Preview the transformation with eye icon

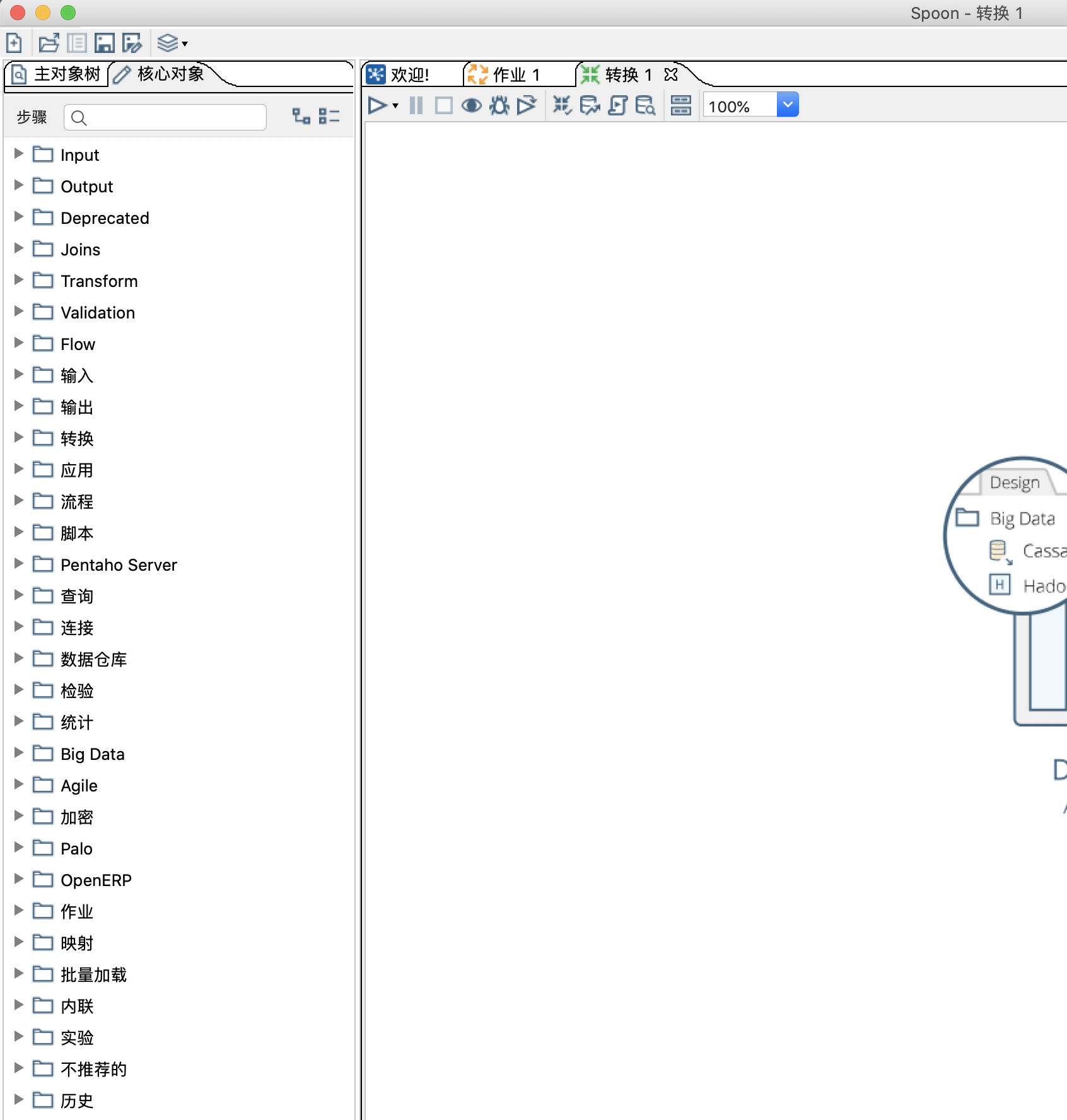pyautogui.click(x=472, y=105)
